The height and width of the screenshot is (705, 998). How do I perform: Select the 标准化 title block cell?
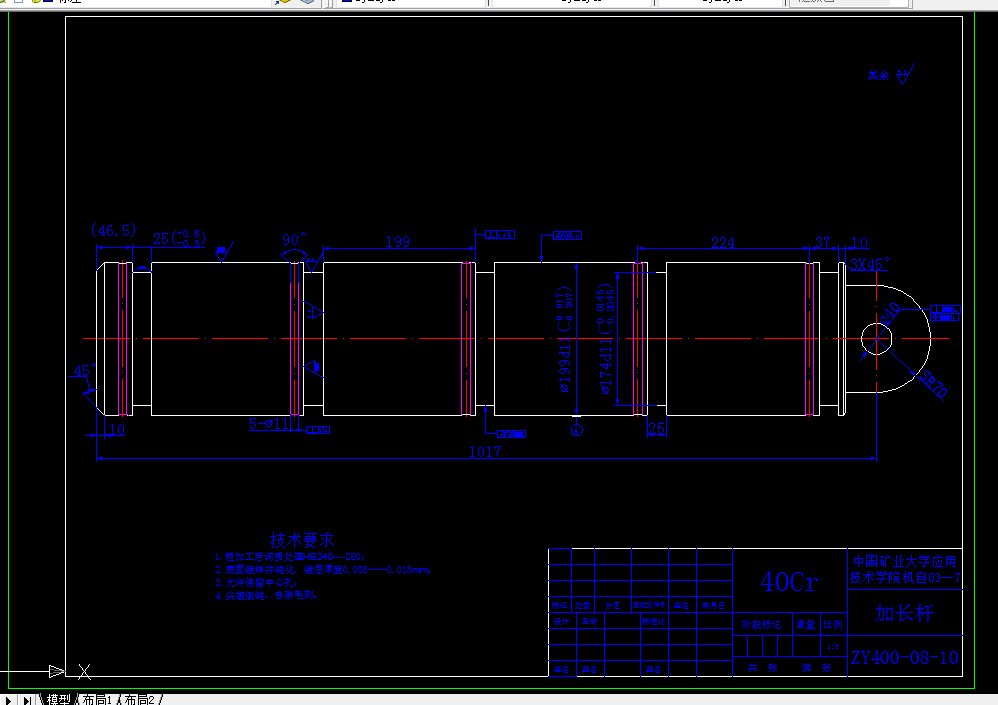(x=654, y=622)
